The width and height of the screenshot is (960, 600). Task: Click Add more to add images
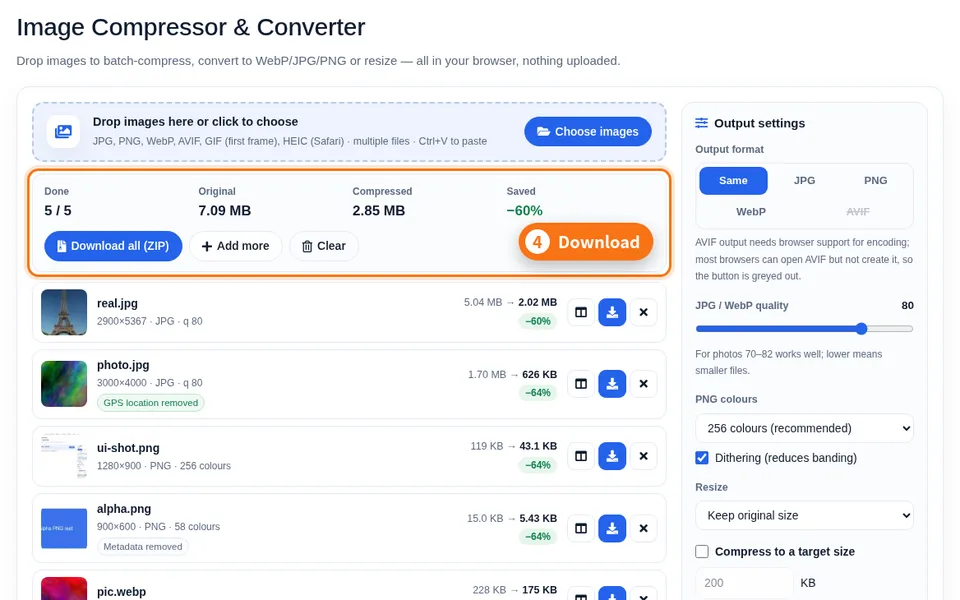[x=236, y=246]
